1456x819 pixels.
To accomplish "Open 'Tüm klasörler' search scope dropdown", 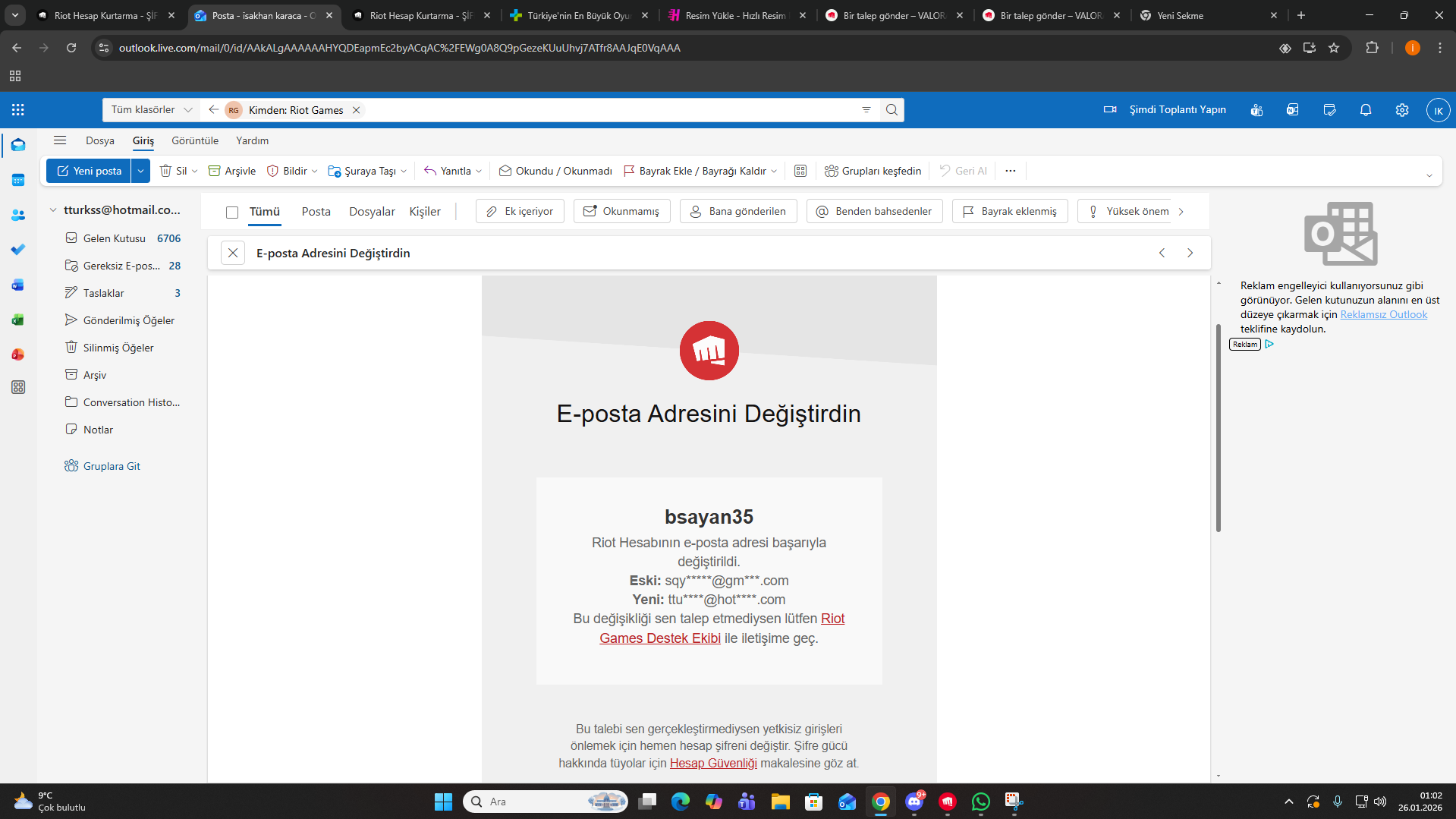I will click(152, 110).
